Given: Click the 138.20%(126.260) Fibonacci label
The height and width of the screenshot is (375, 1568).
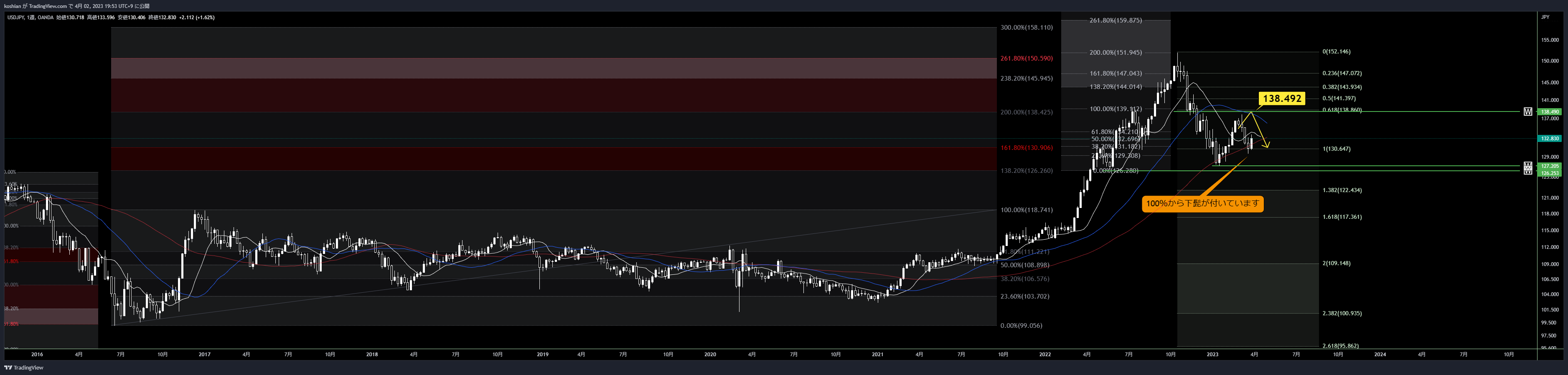Looking at the screenshot, I should (1026, 171).
